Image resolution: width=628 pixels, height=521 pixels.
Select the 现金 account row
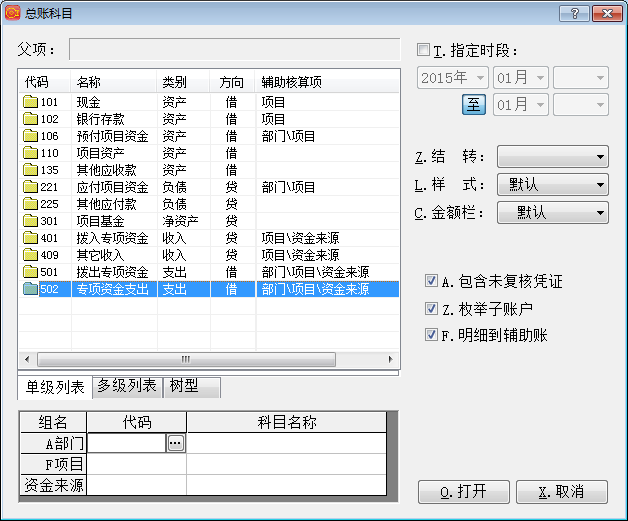click(209, 102)
